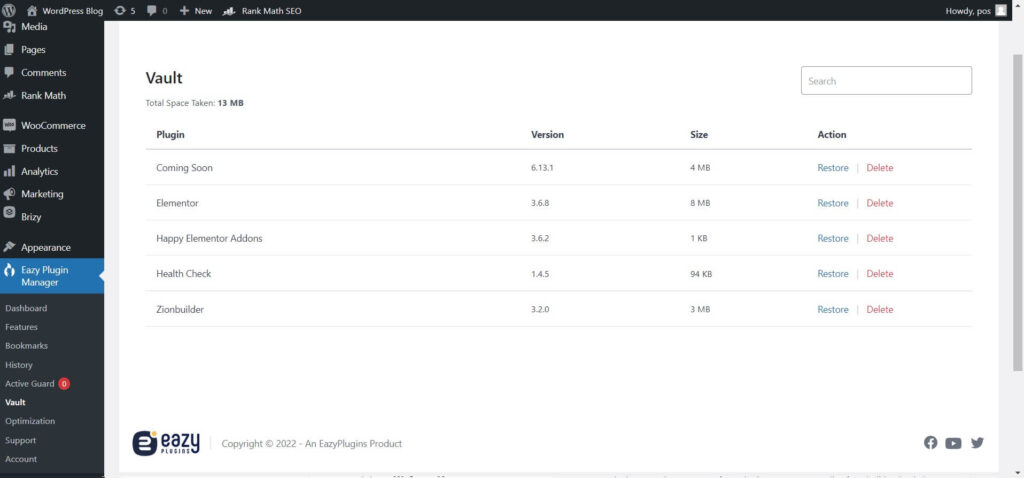Delete the Happy Elementor Addons plugin
Image resolution: width=1024 pixels, height=478 pixels.
point(880,238)
